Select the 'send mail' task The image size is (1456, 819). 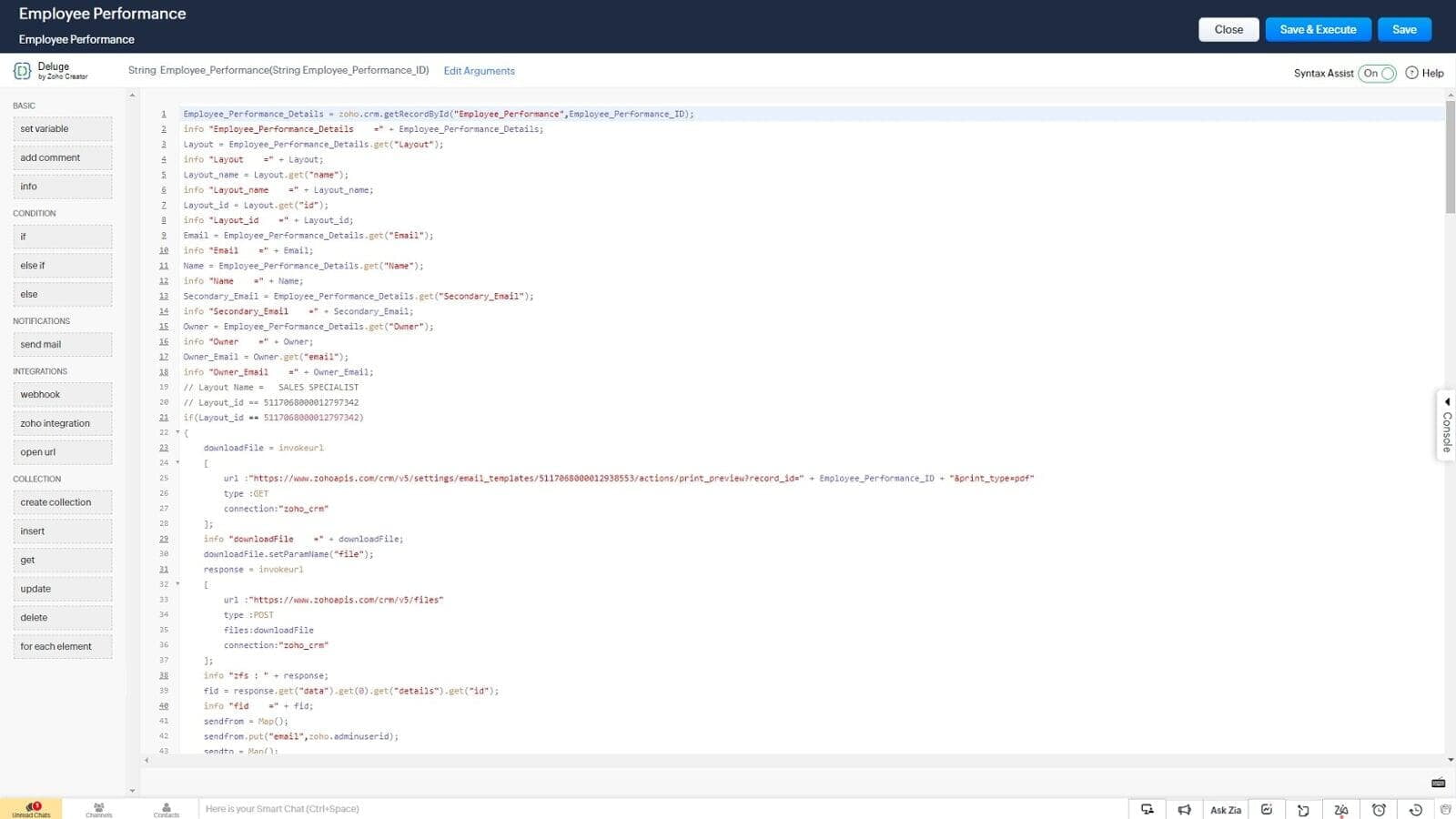point(63,344)
